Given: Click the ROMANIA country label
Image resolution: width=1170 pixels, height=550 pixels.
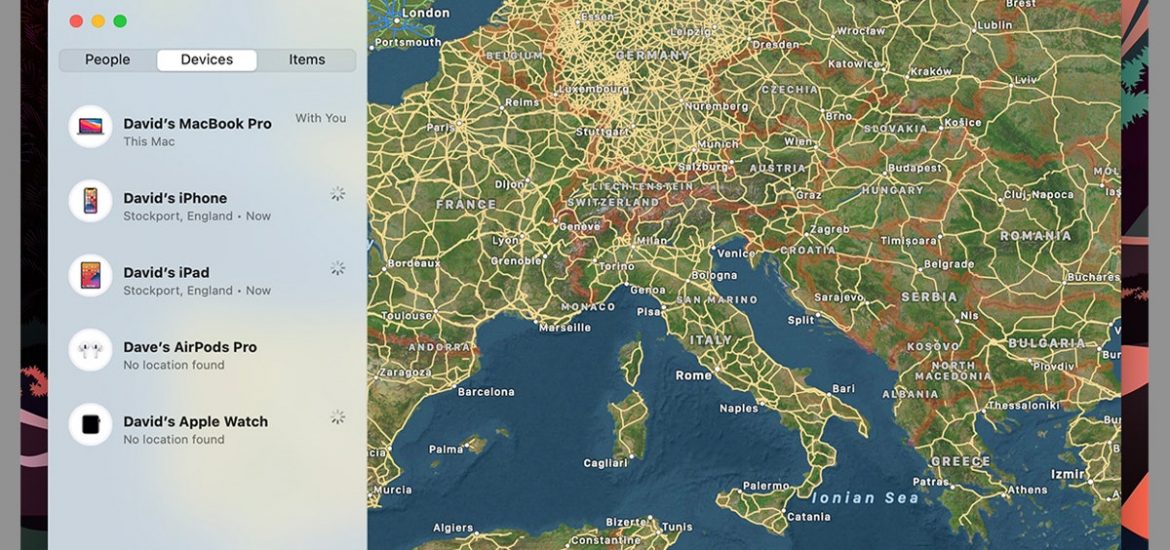Looking at the screenshot, I should [x=1036, y=236].
